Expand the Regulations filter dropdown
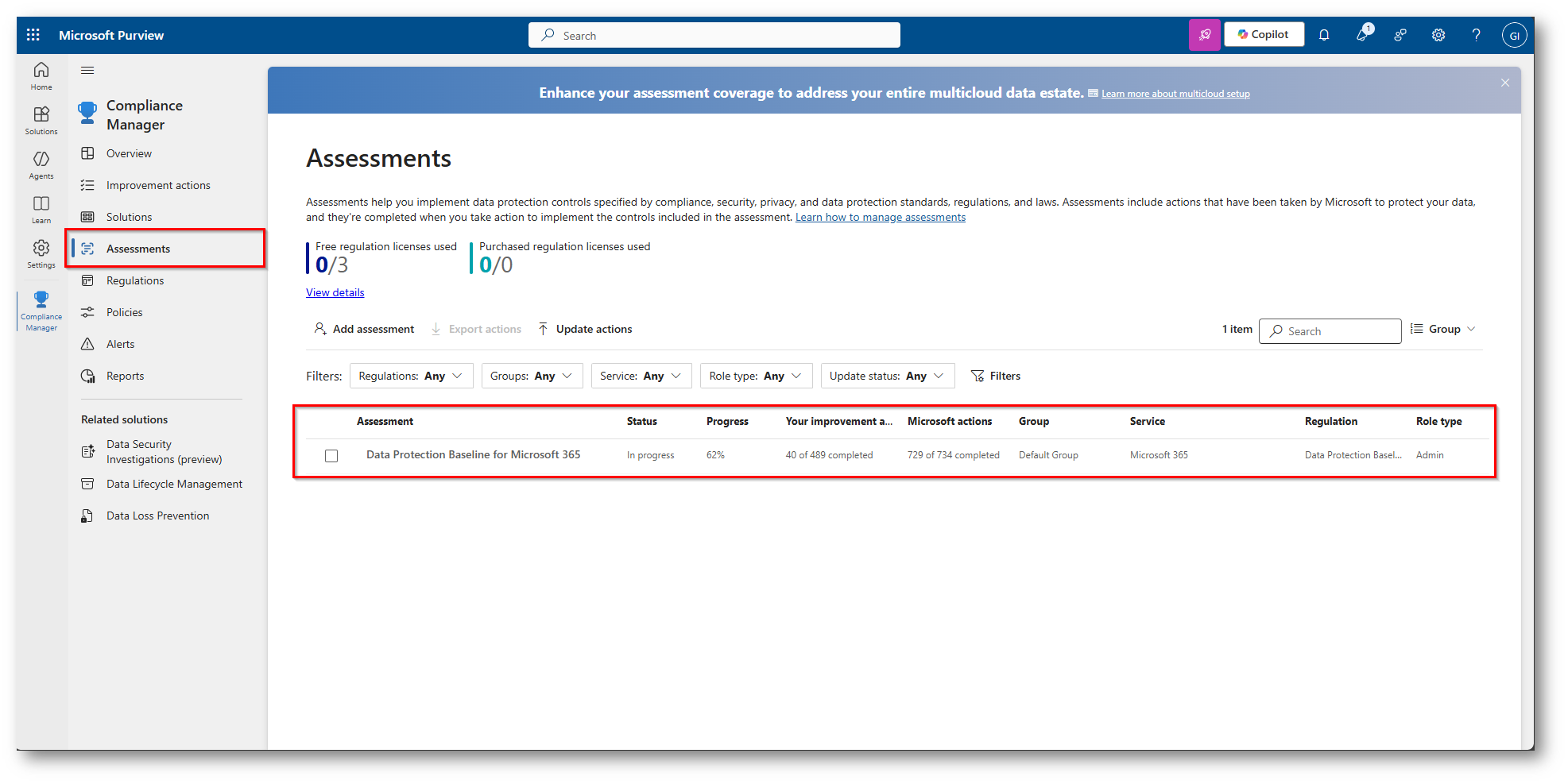The width and height of the screenshot is (1568, 784). pyautogui.click(x=411, y=376)
